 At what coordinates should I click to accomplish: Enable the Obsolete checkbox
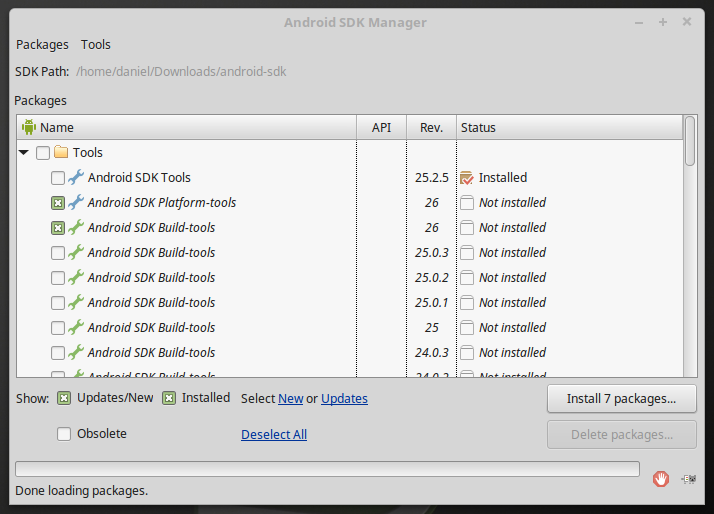pyautogui.click(x=64, y=434)
